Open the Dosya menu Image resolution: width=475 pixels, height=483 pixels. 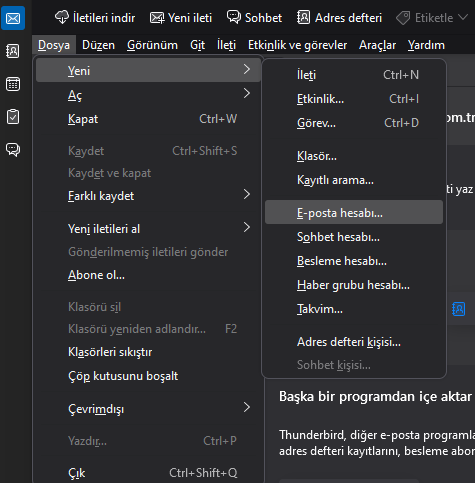54,45
